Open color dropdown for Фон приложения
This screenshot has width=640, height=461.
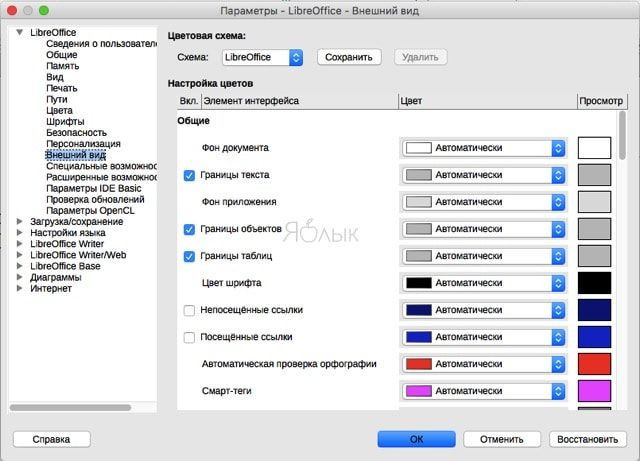click(x=484, y=202)
